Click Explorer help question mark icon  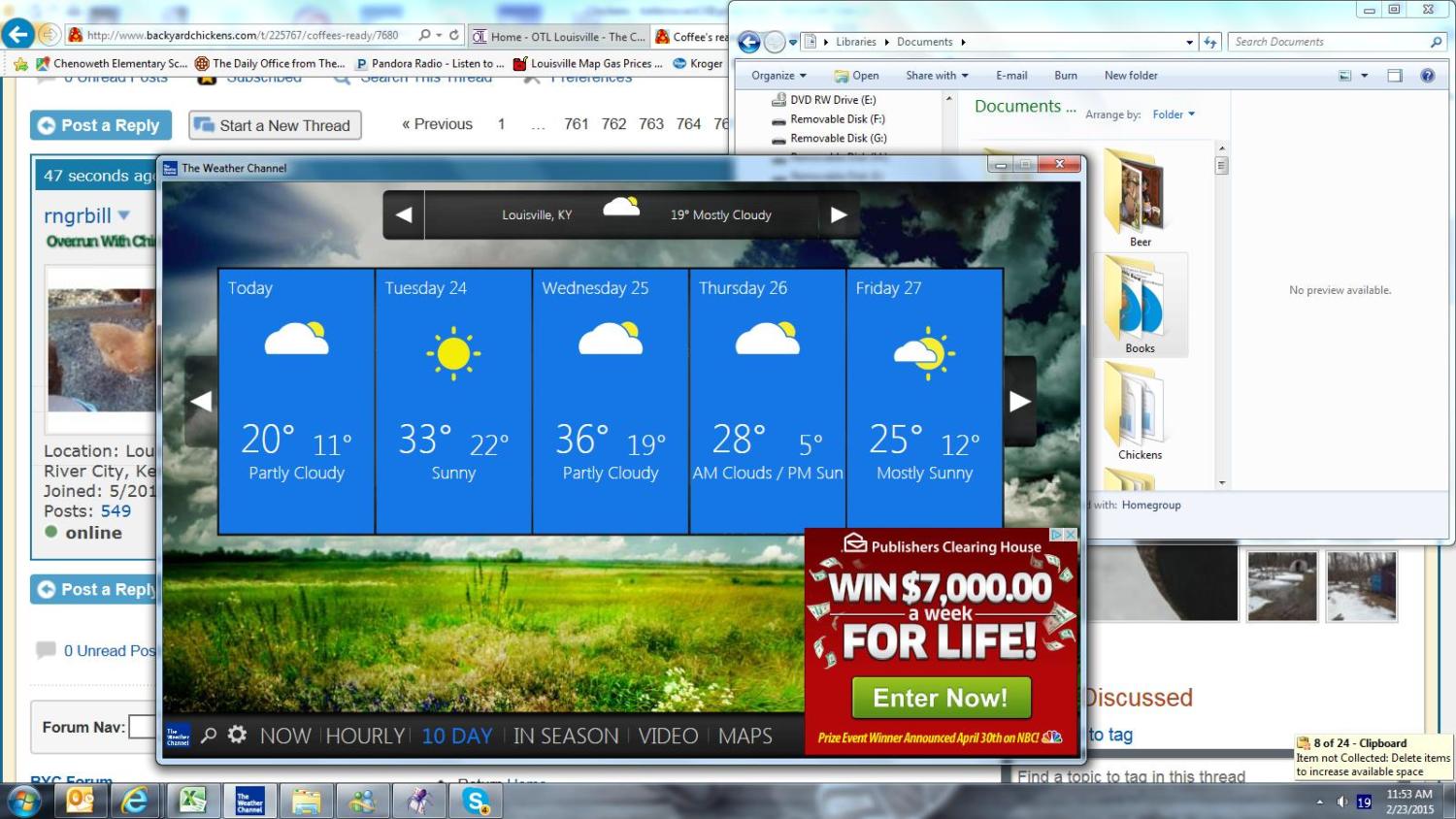coord(1427,76)
